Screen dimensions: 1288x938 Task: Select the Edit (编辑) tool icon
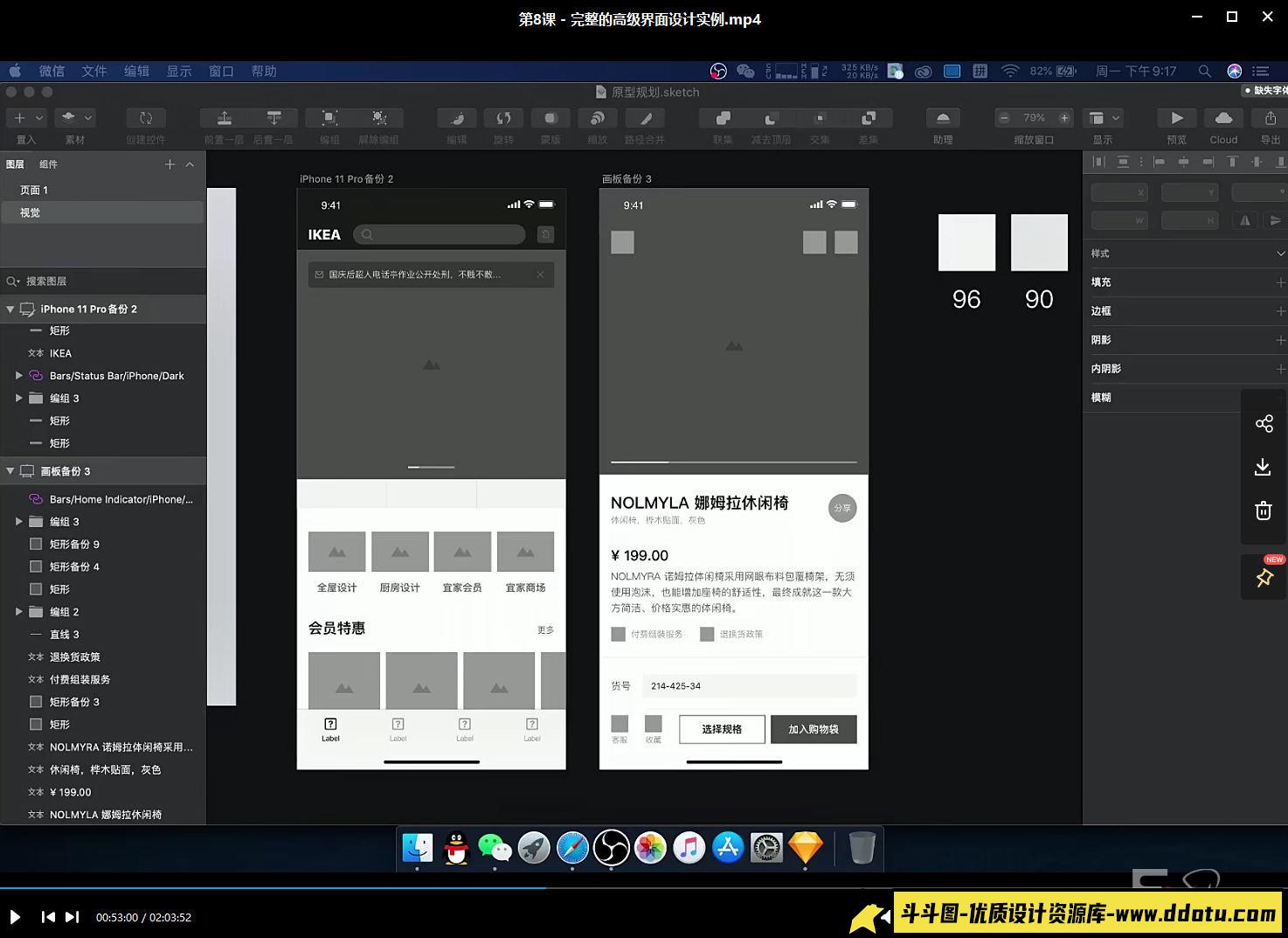tap(456, 117)
